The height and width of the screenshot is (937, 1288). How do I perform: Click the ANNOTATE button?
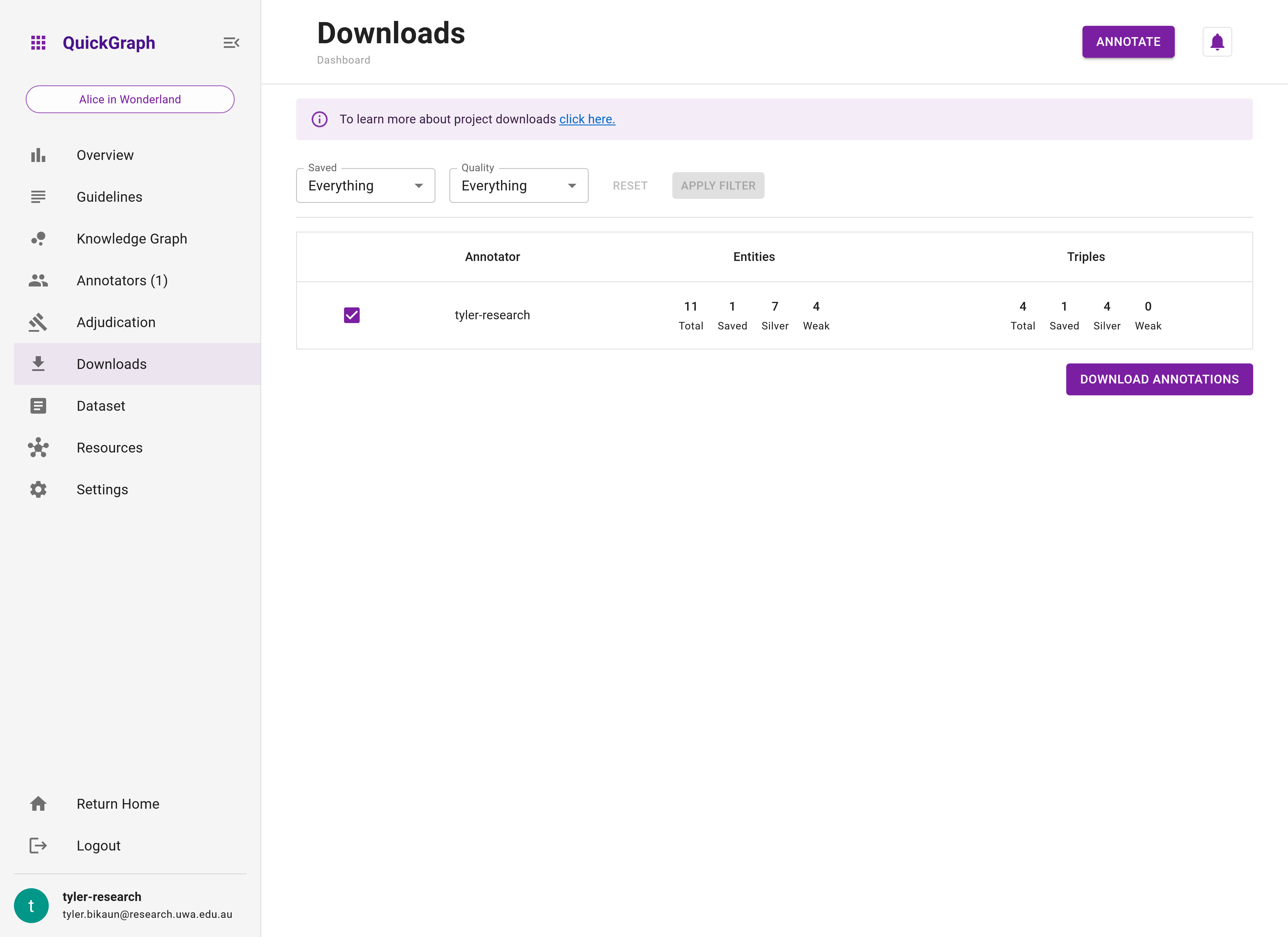(1128, 42)
